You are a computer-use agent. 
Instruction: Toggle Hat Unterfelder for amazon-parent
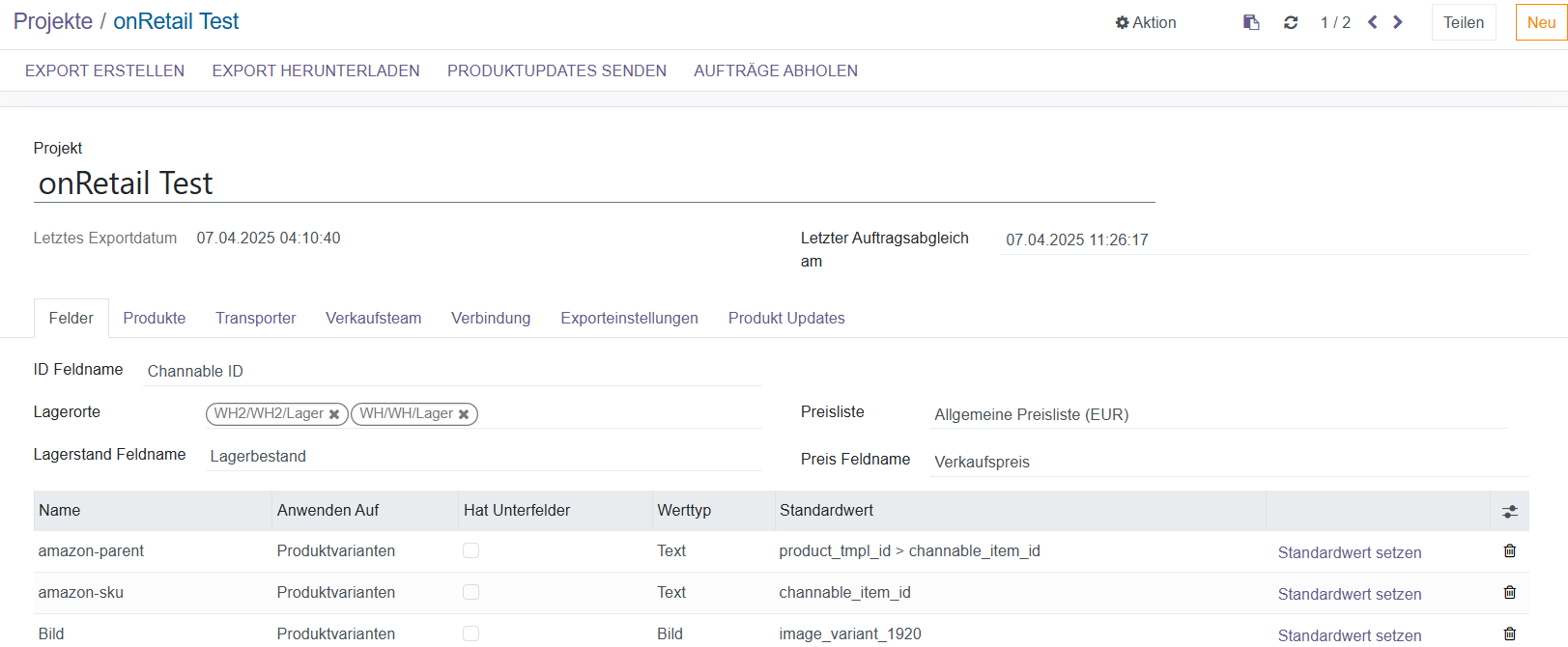coord(470,550)
